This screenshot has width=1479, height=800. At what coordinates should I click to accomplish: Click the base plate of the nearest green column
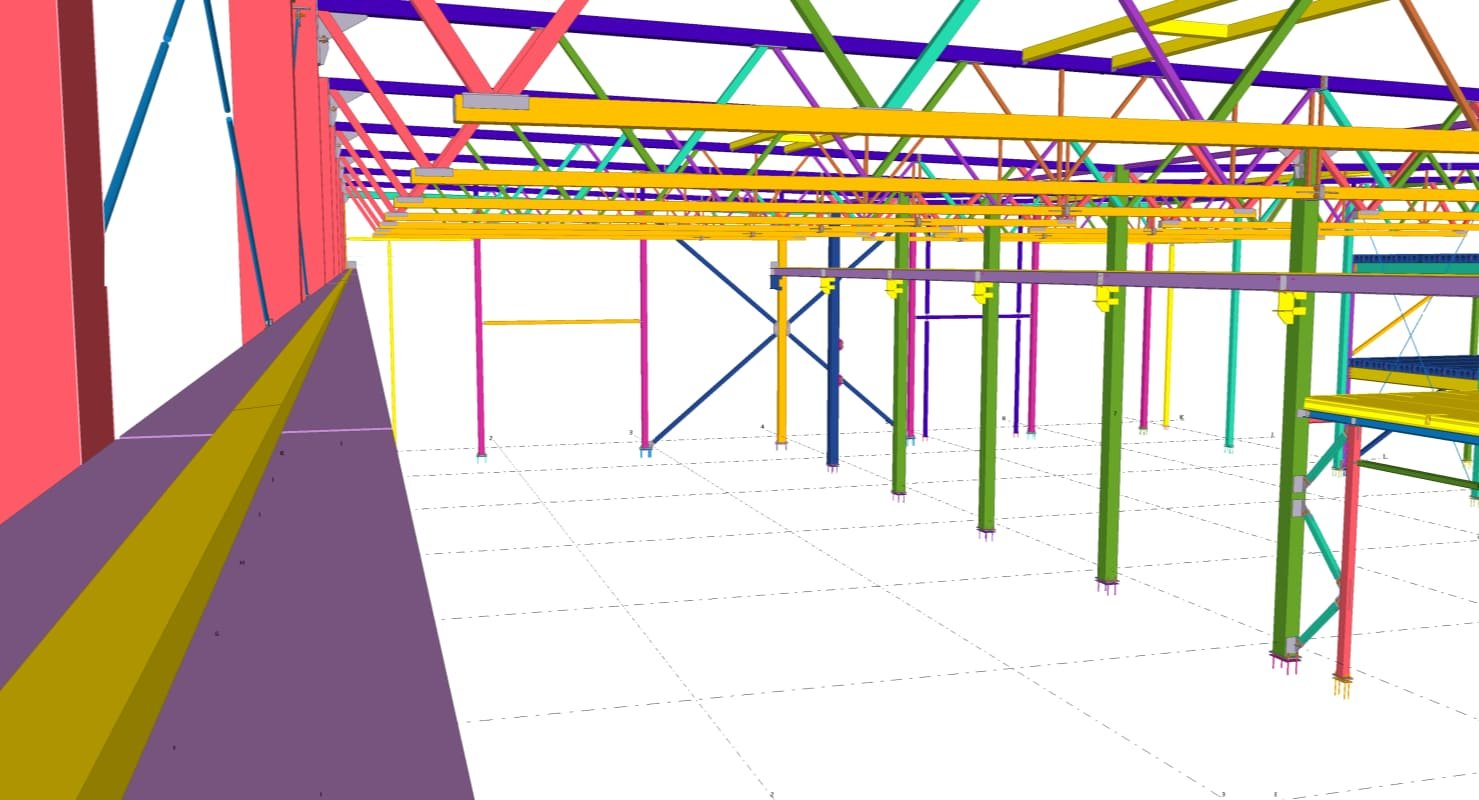tap(1285, 657)
